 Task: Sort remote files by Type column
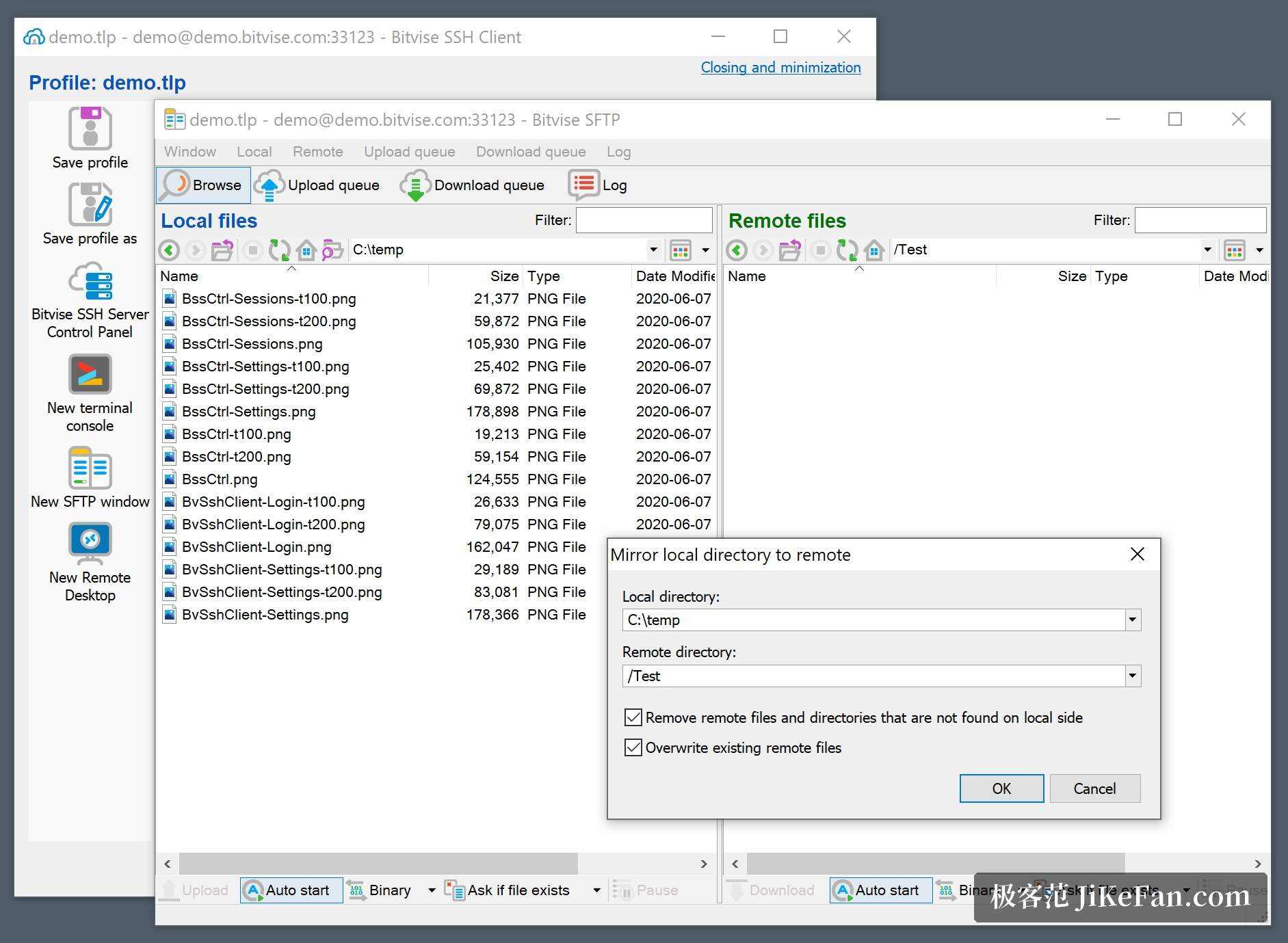click(x=1144, y=276)
